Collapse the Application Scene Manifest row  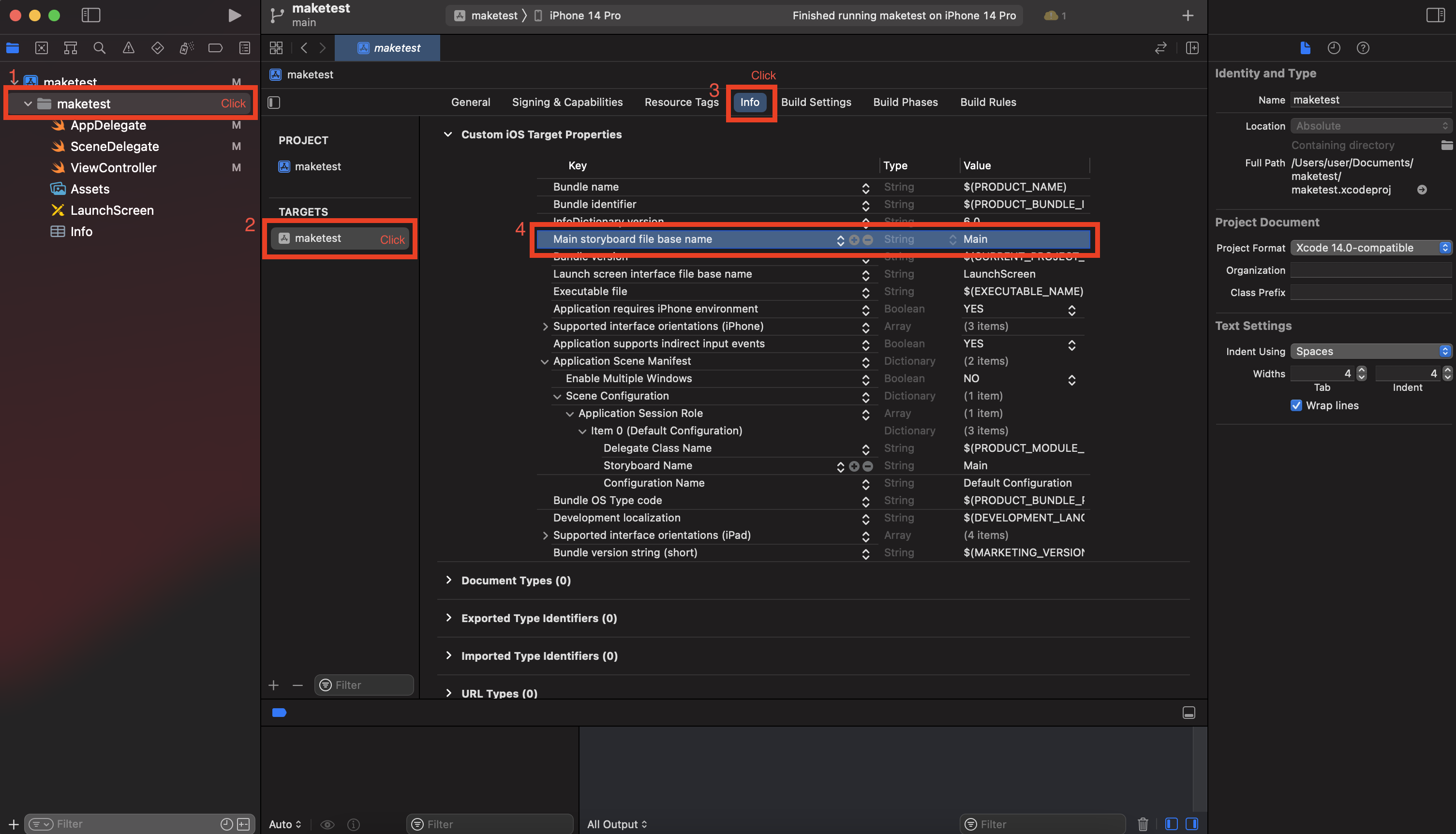pos(544,361)
